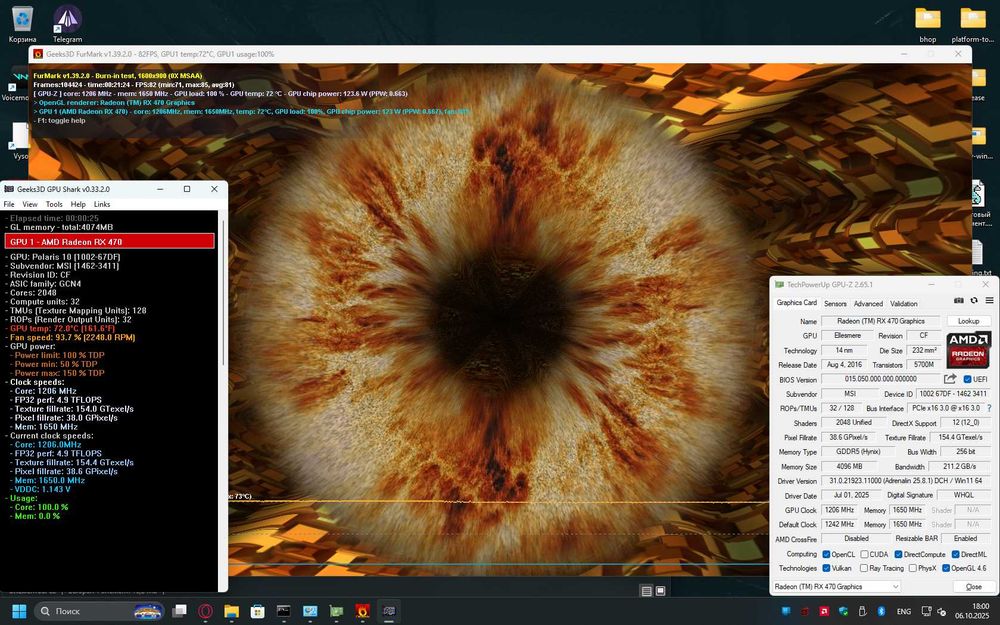Viewport: 1000px width, 625px height.
Task: Open the Tools menu in GPU Shark
Action: 53,204
